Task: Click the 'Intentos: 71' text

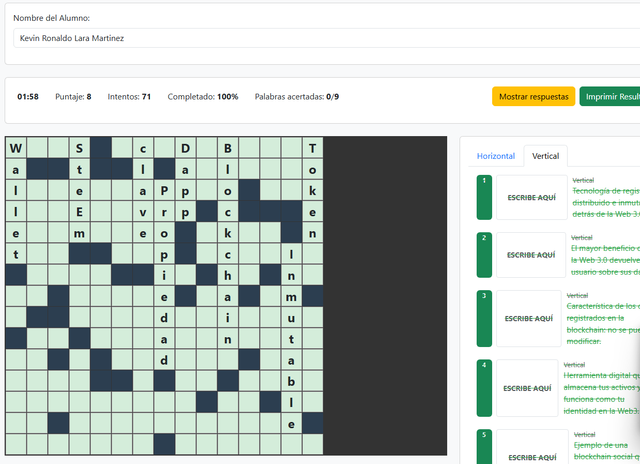Action: click(129, 97)
